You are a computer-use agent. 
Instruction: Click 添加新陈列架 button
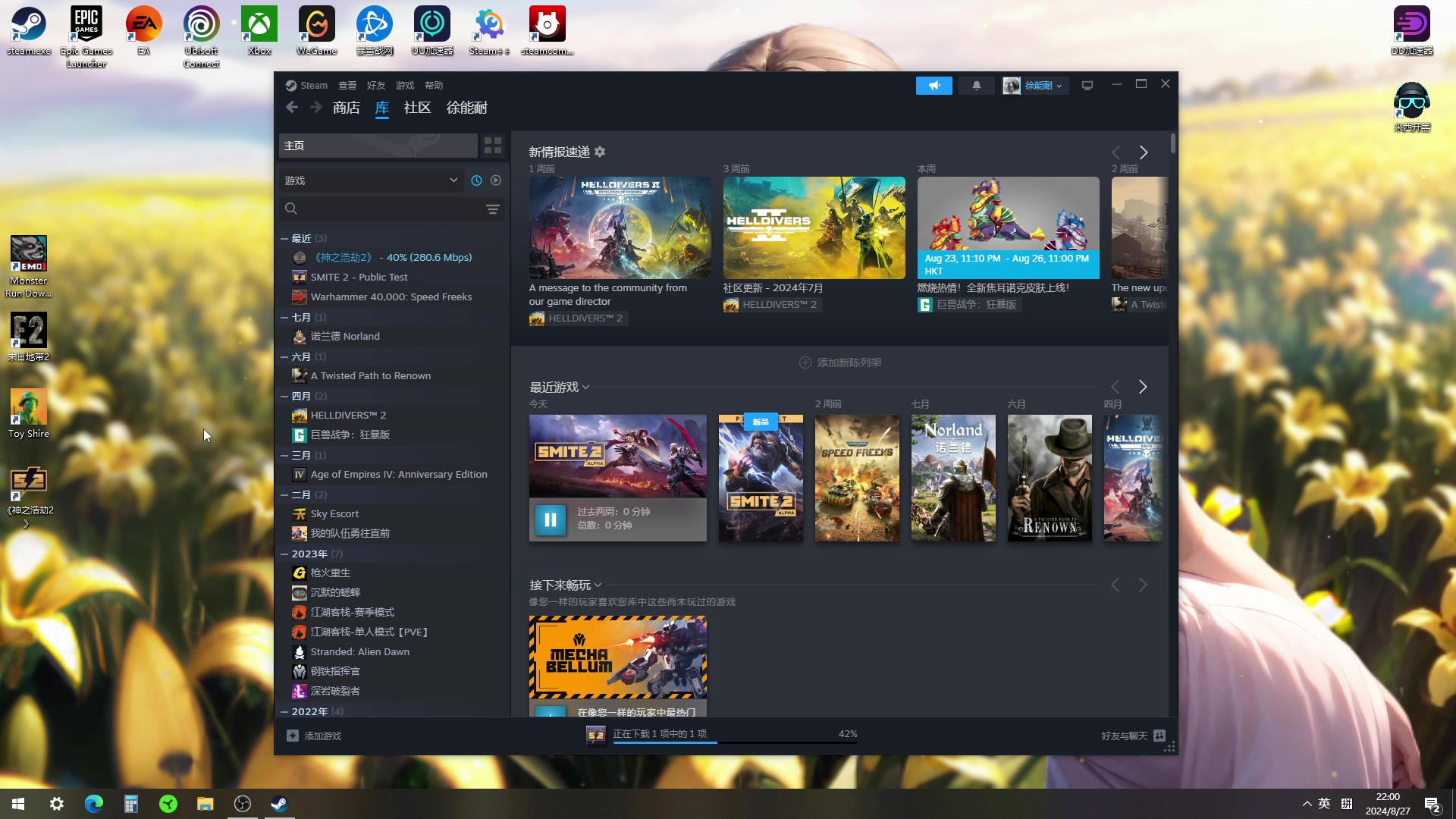pos(840,362)
